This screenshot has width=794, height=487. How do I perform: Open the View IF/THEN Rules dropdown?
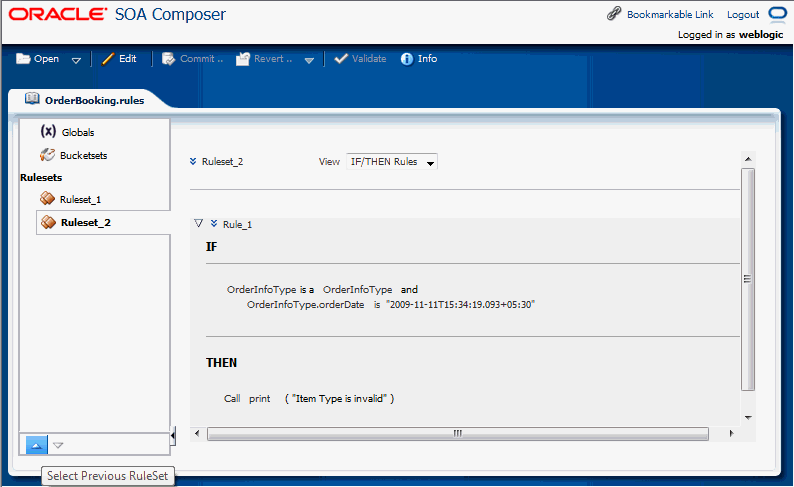coord(392,161)
